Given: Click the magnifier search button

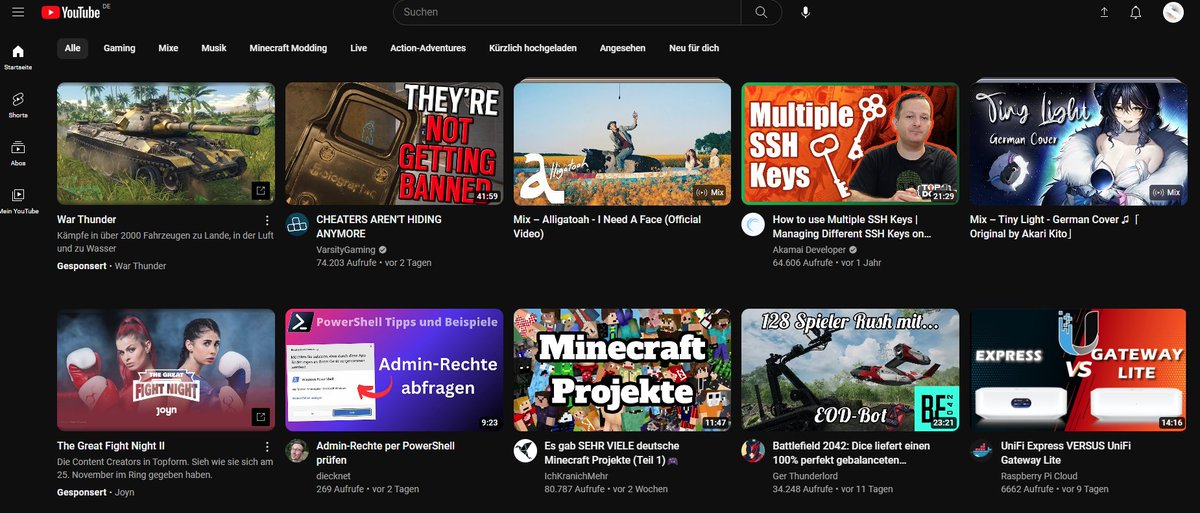Looking at the screenshot, I should tap(761, 12).
